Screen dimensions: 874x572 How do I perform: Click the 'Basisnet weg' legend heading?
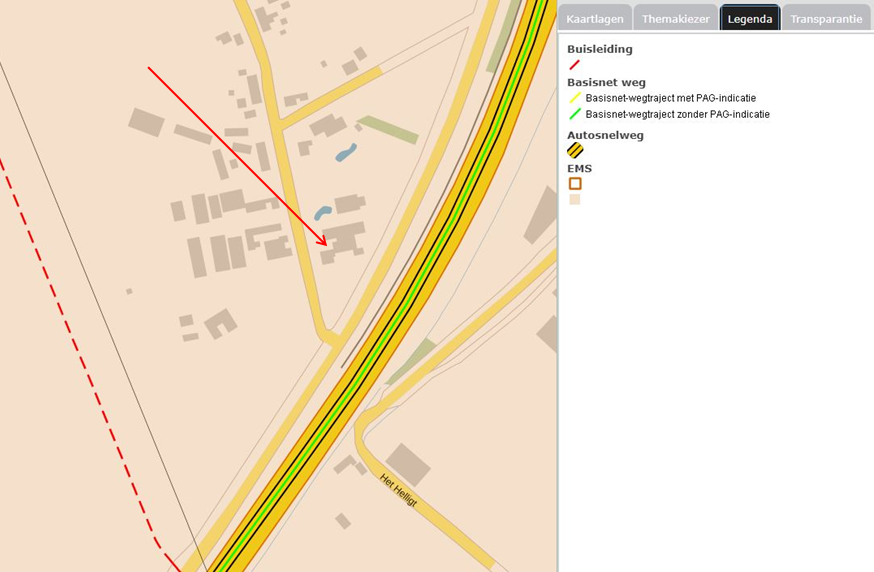(x=606, y=83)
